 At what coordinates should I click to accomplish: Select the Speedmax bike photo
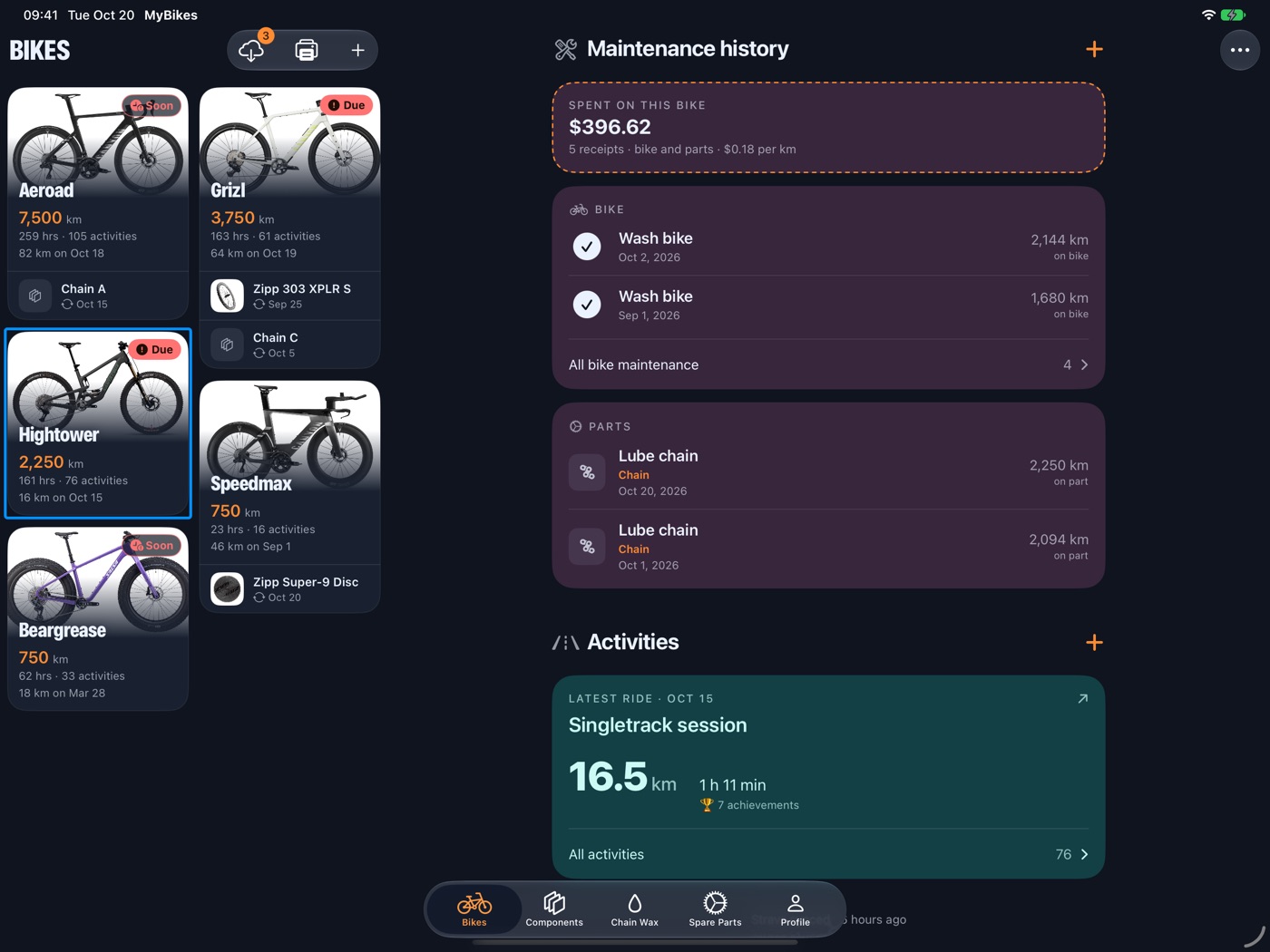tap(289, 435)
